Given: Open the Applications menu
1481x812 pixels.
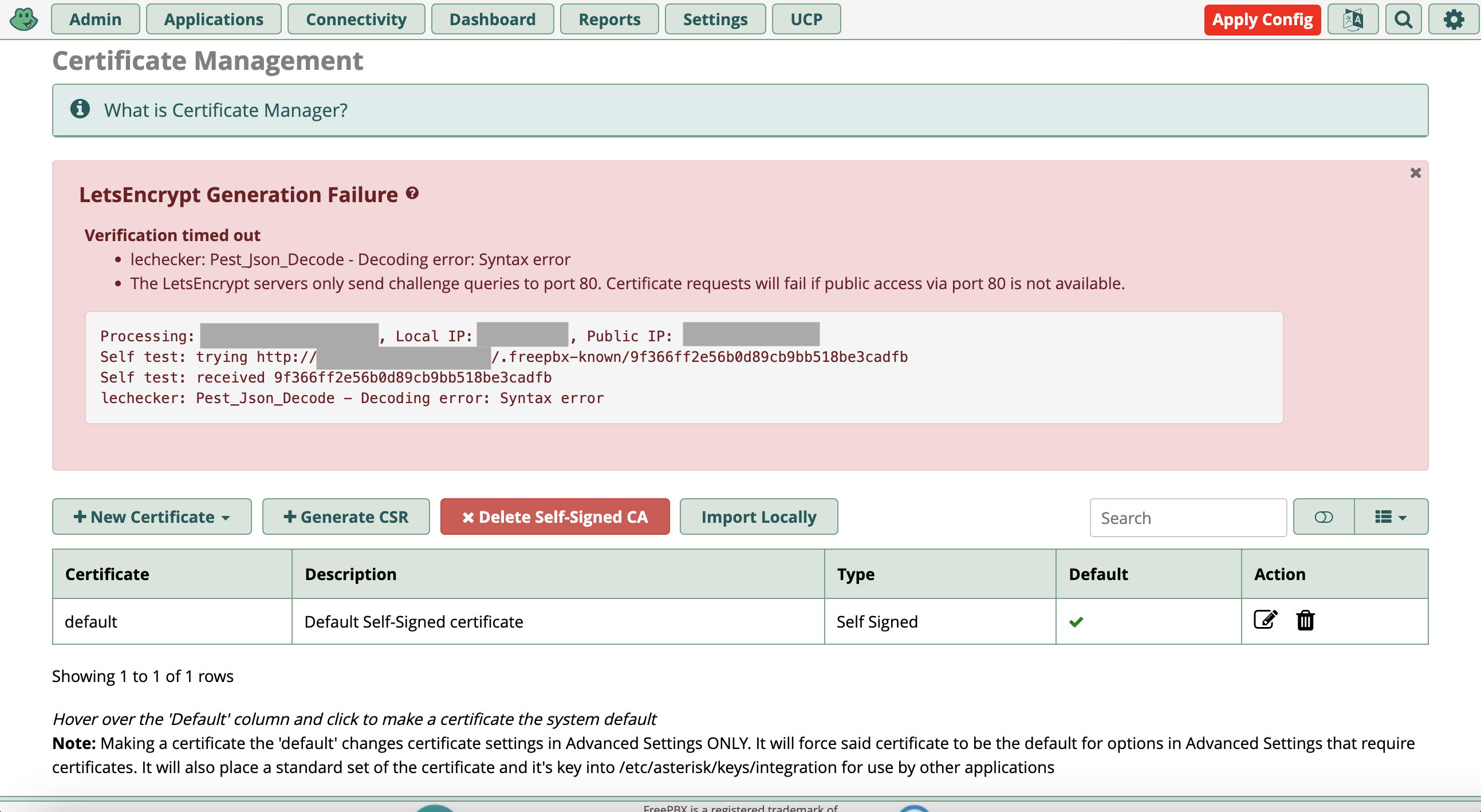Looking at the screenshot, I should [x=213, y=19].
